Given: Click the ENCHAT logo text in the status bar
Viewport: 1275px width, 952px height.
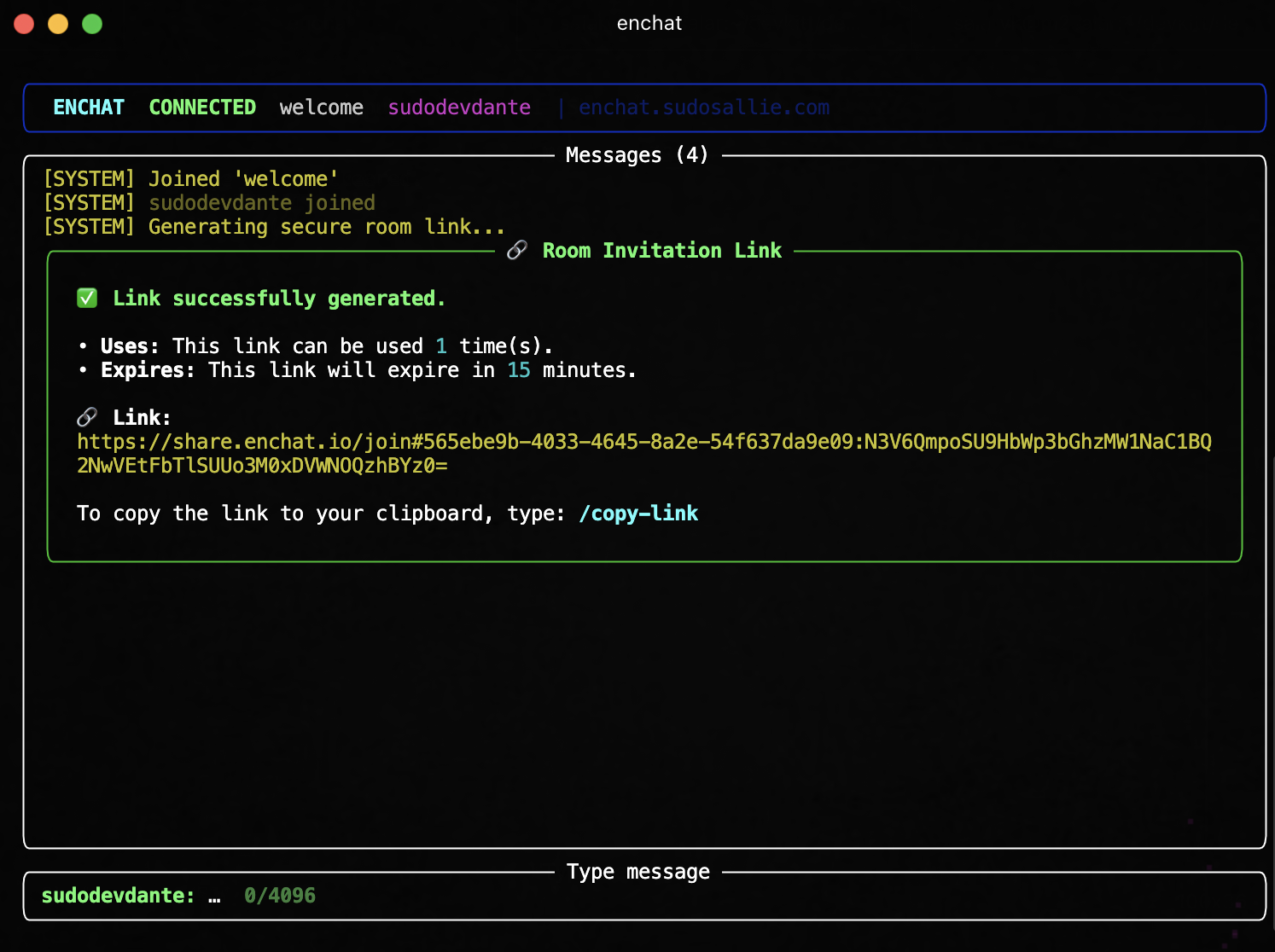Looking at the screenshot, I should pos(88,107).
